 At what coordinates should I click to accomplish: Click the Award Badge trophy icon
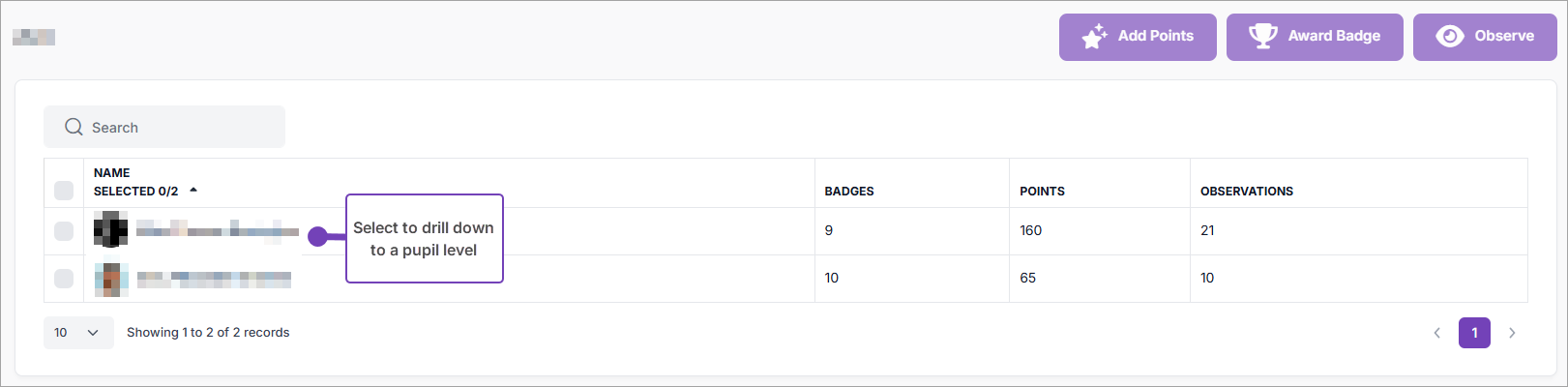tap(1262, 36)
